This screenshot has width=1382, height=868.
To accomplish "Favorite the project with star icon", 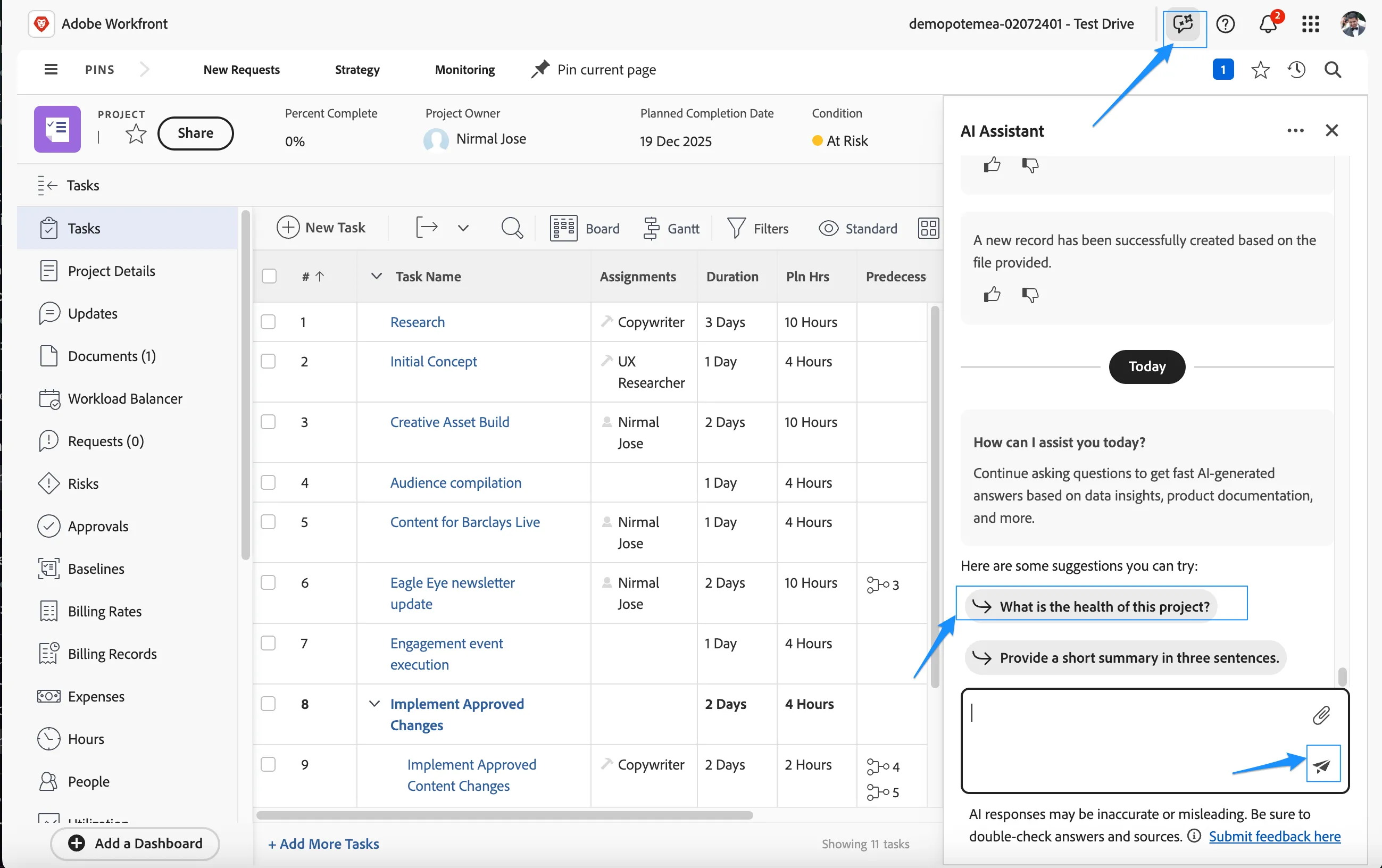I will click(136, 133).
